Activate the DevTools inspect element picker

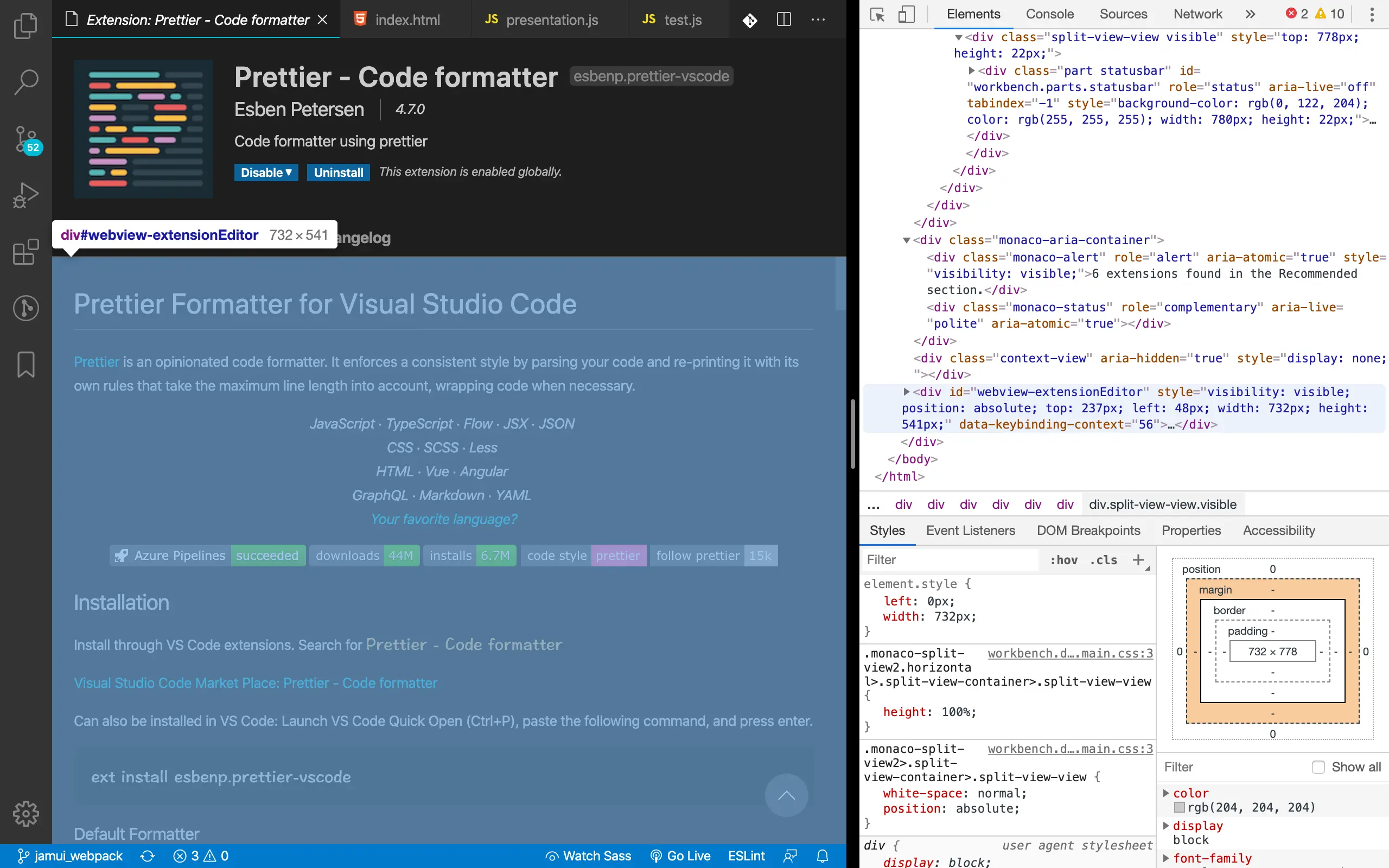click(877, 14)
